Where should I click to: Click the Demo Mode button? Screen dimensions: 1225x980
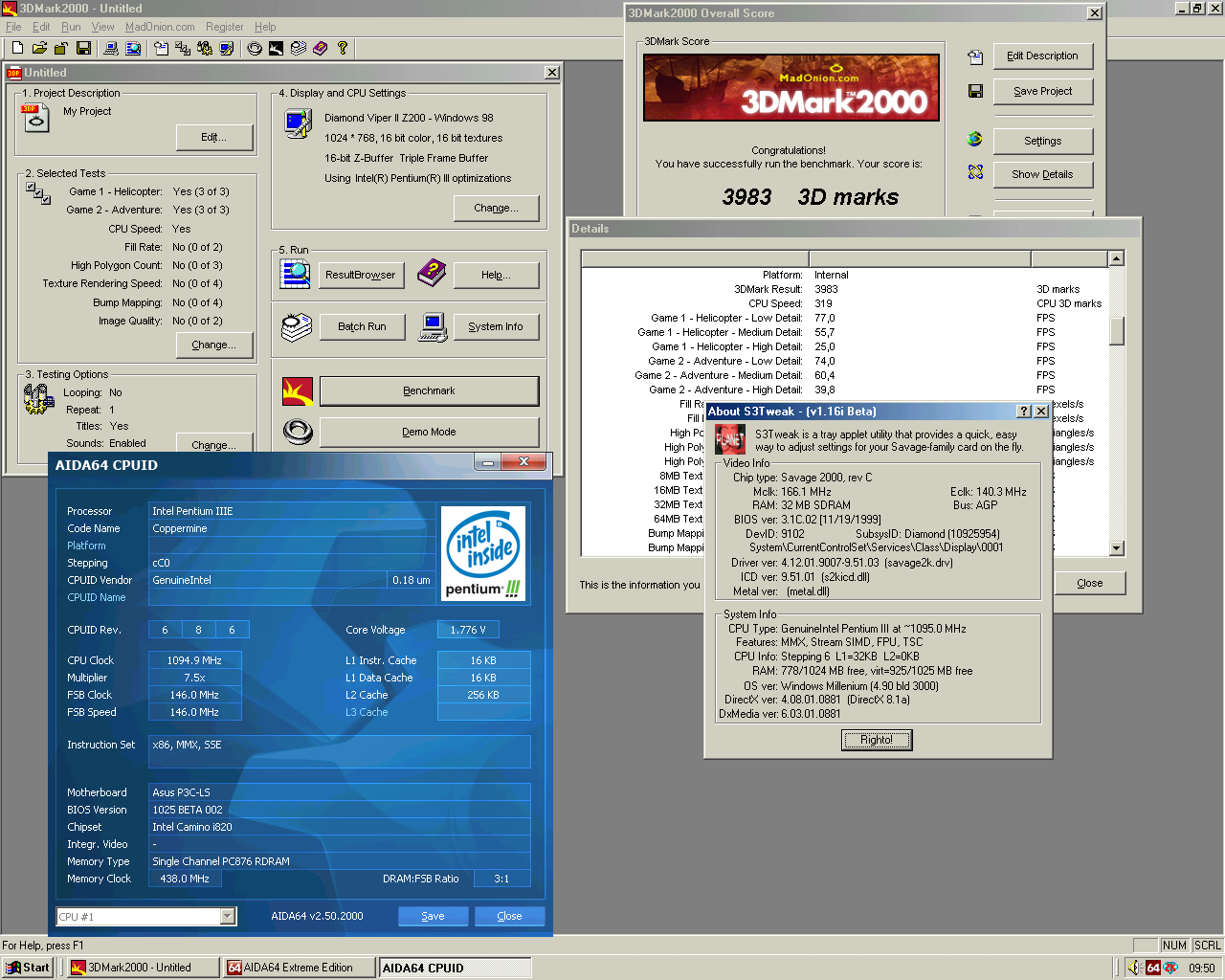[429, 433]
